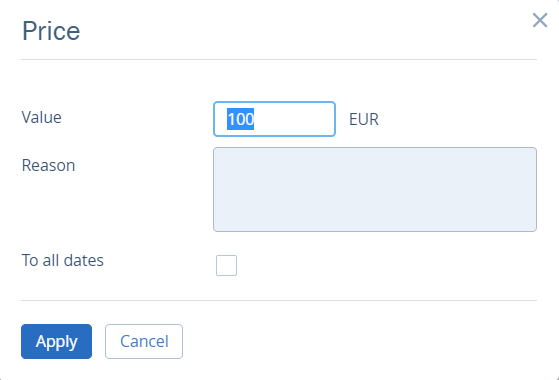The height and width of the screenshot is (380, 559).
Task: Select the letter P in the Price title
Action: [x=30, y=31]
